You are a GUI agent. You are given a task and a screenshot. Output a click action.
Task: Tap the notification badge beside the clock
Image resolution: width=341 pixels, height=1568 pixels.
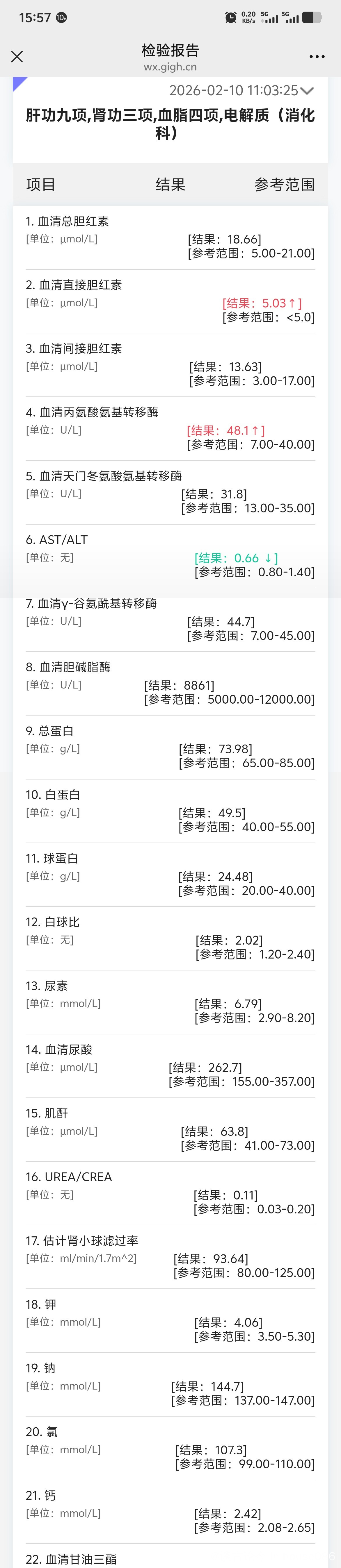pyautogui.click(x=61, y=18)
